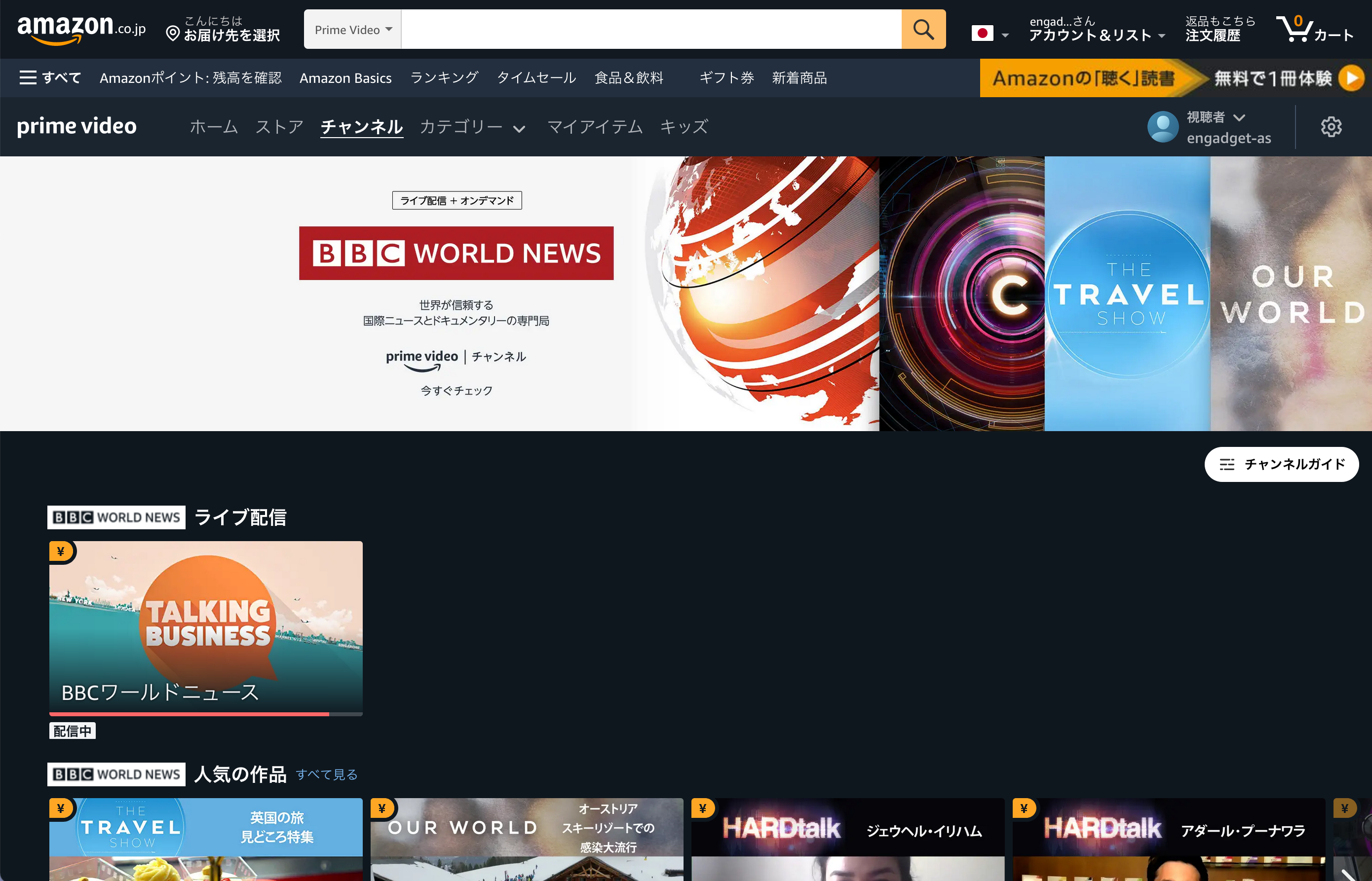Click the BBC World News logo beside 人気の作品
The width and height of the screenshot is (1372, 881).
(116, 774)
